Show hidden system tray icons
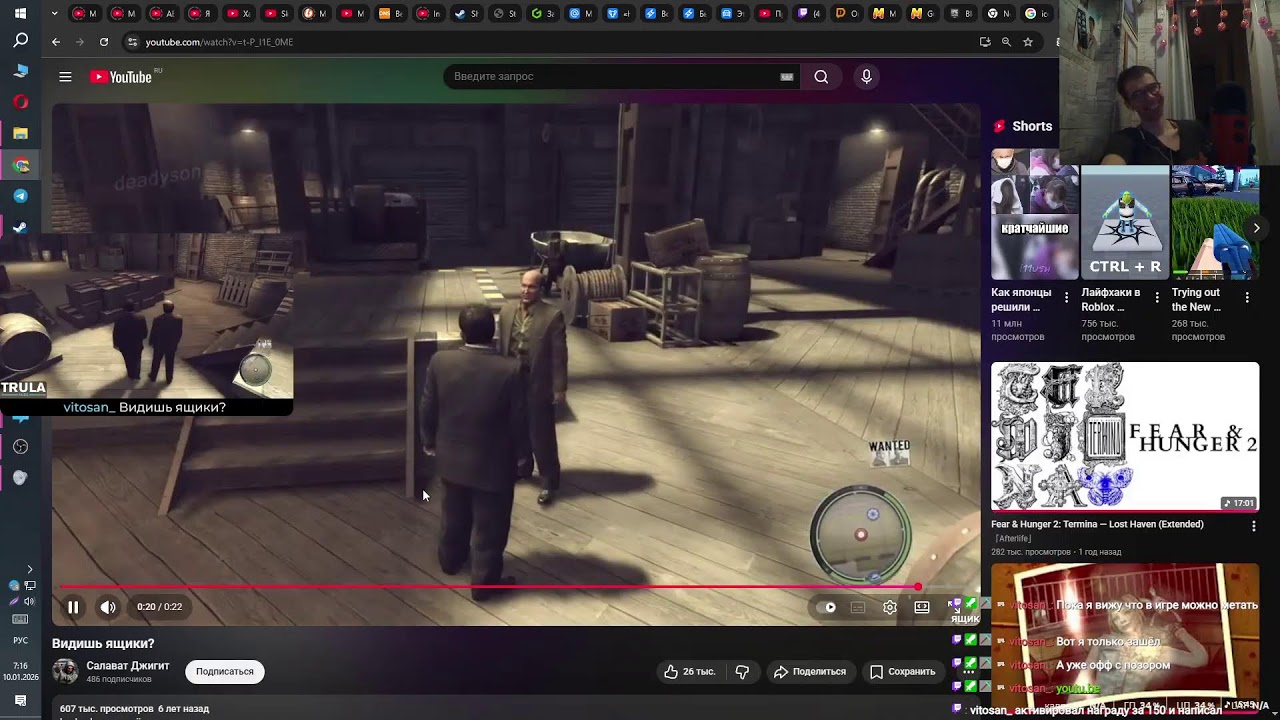The height and width of the screenshot is (720, 1280). pos(29,569)
